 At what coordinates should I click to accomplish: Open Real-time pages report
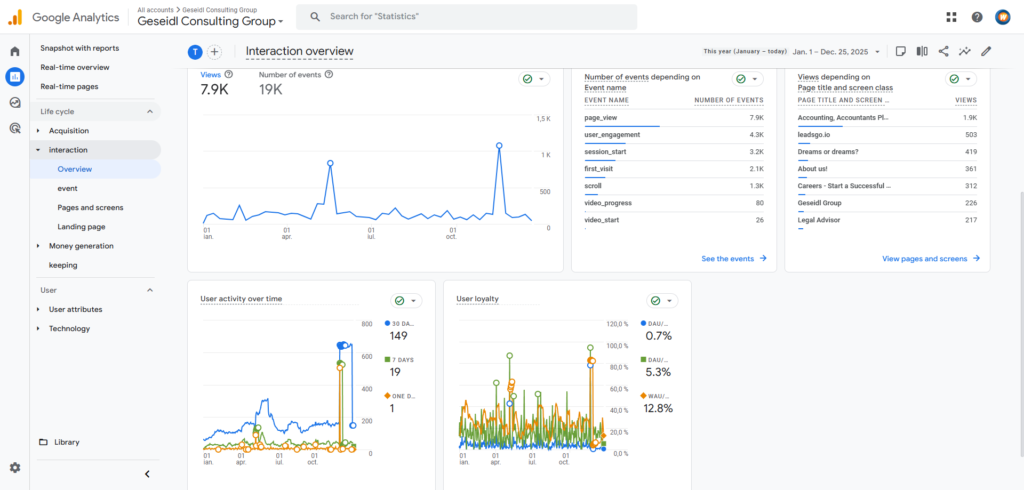click(69, 86)
